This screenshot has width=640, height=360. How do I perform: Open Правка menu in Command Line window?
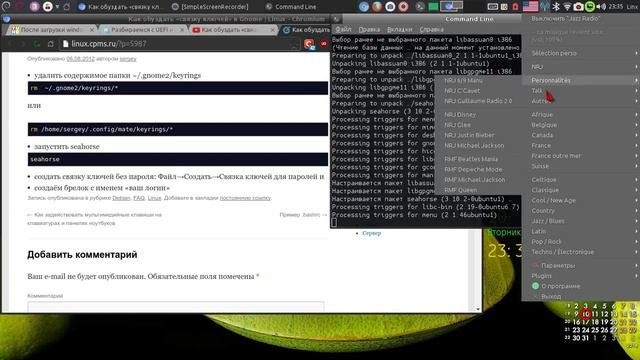[369, 29]
